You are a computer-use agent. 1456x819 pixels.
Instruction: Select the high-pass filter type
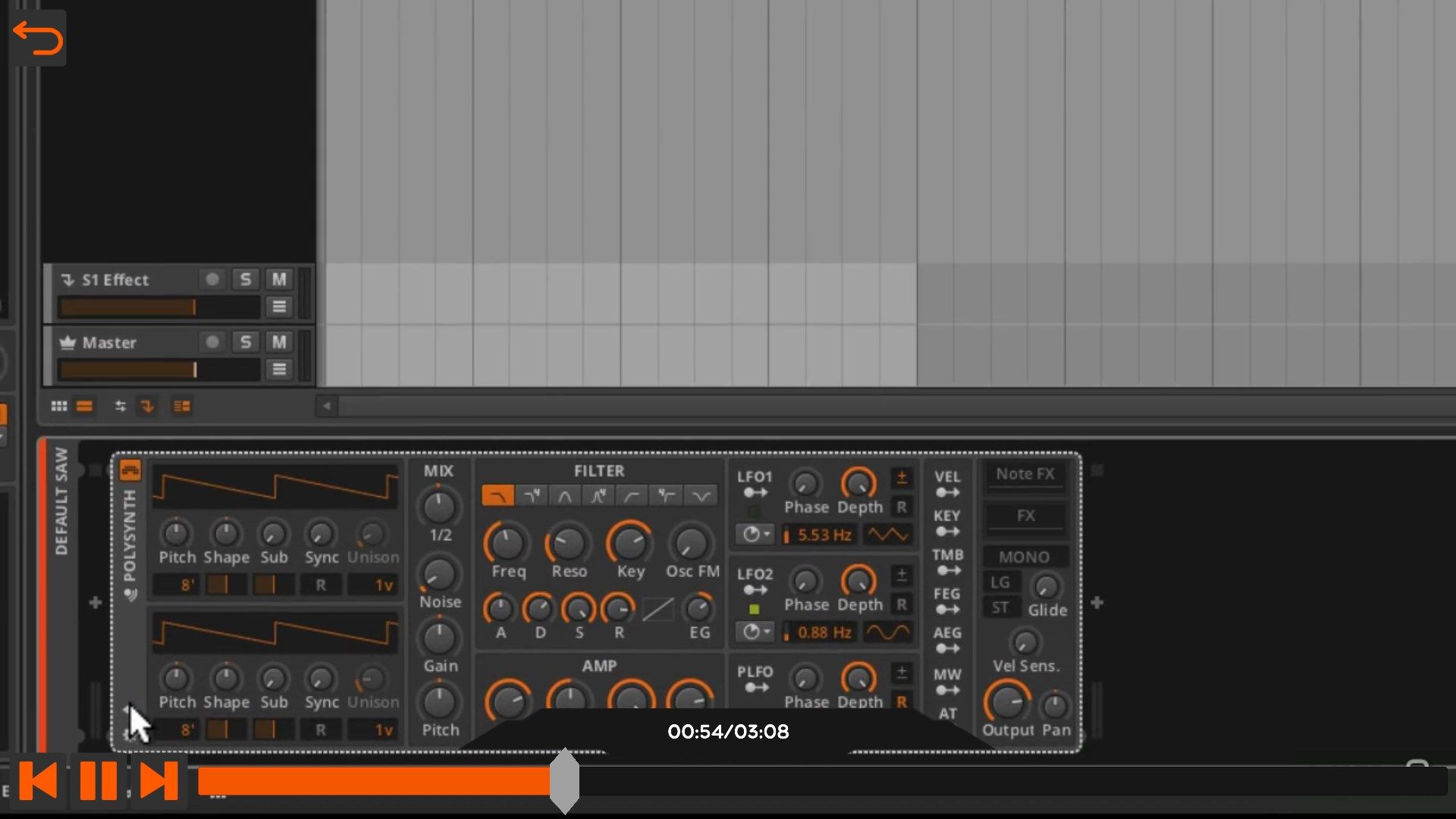click(x=632, y=496)
